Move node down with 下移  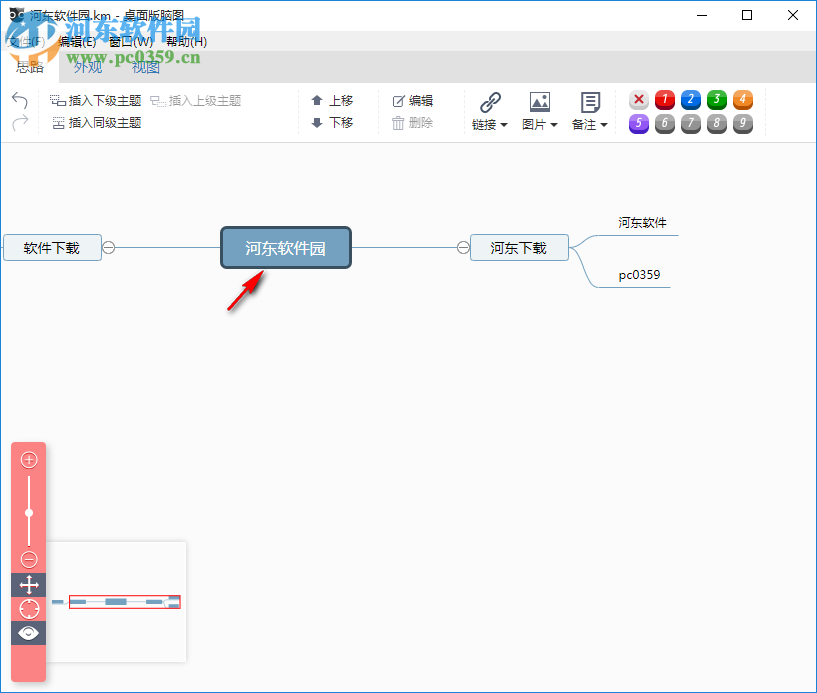click(x=332, y=123)
